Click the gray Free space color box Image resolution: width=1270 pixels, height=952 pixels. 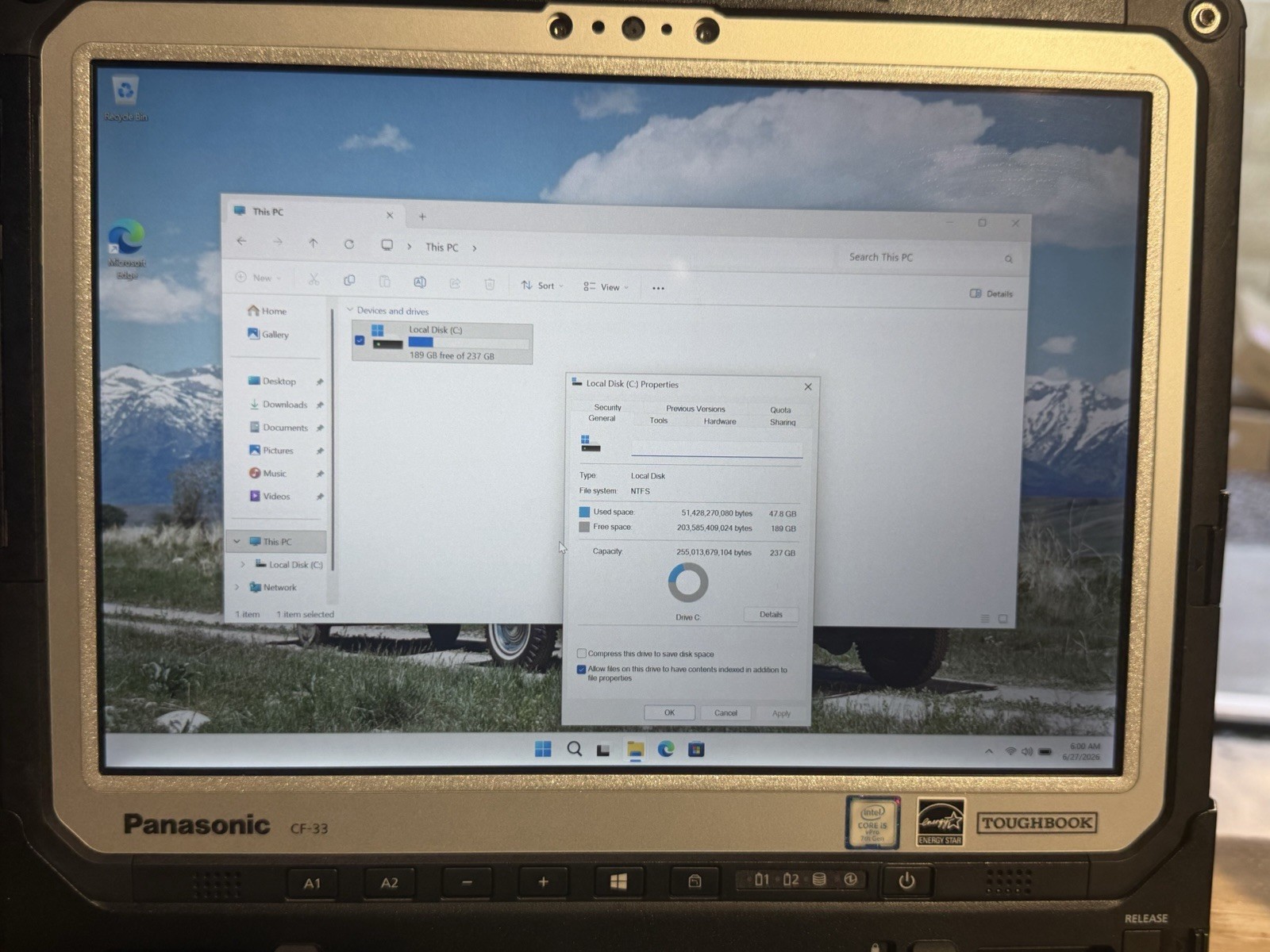584,527
